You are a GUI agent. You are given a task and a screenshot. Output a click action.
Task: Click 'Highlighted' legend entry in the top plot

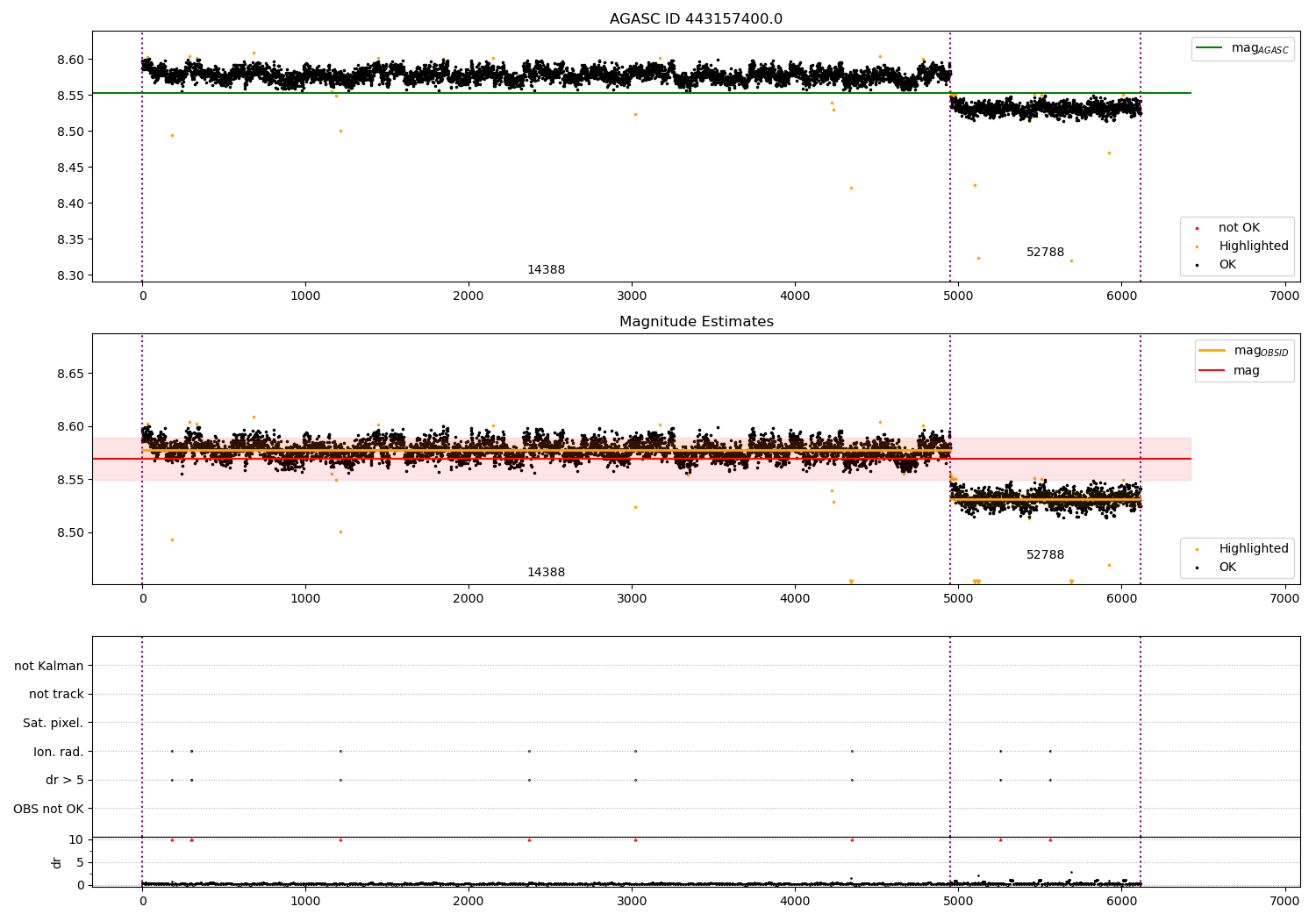1254,246
